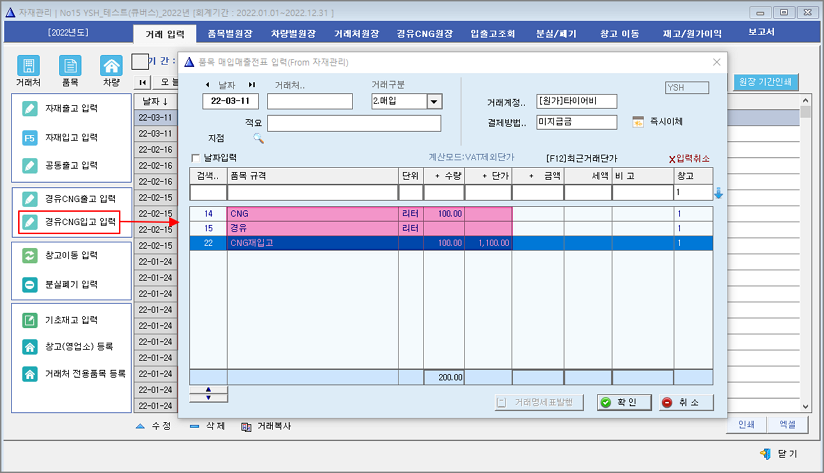The height and width of the screenshot is (473, 824).
Task: Click the 원장 기간인쇄 button
Action: (766, 82)
